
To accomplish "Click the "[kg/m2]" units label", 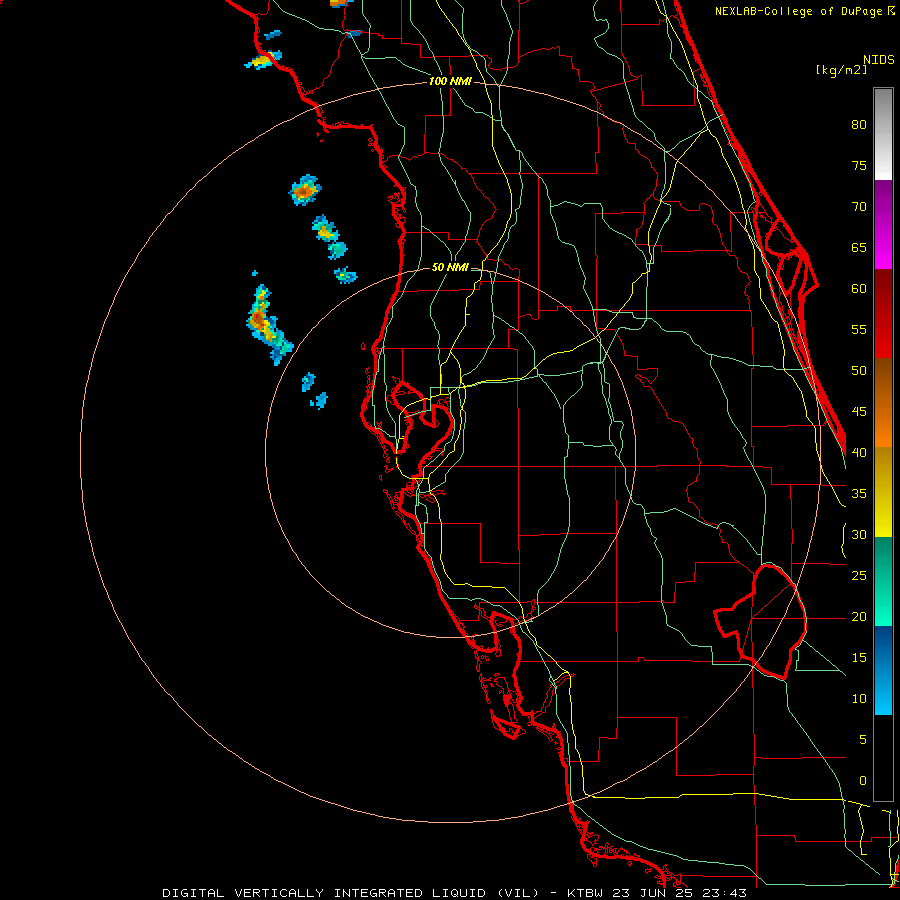I will tap(841, 70).
